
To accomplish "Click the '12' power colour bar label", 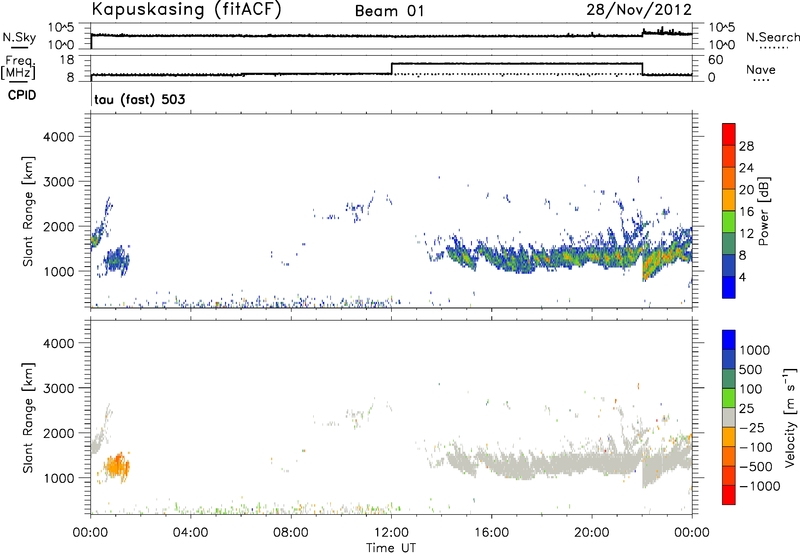I will (x=746, y=234).
